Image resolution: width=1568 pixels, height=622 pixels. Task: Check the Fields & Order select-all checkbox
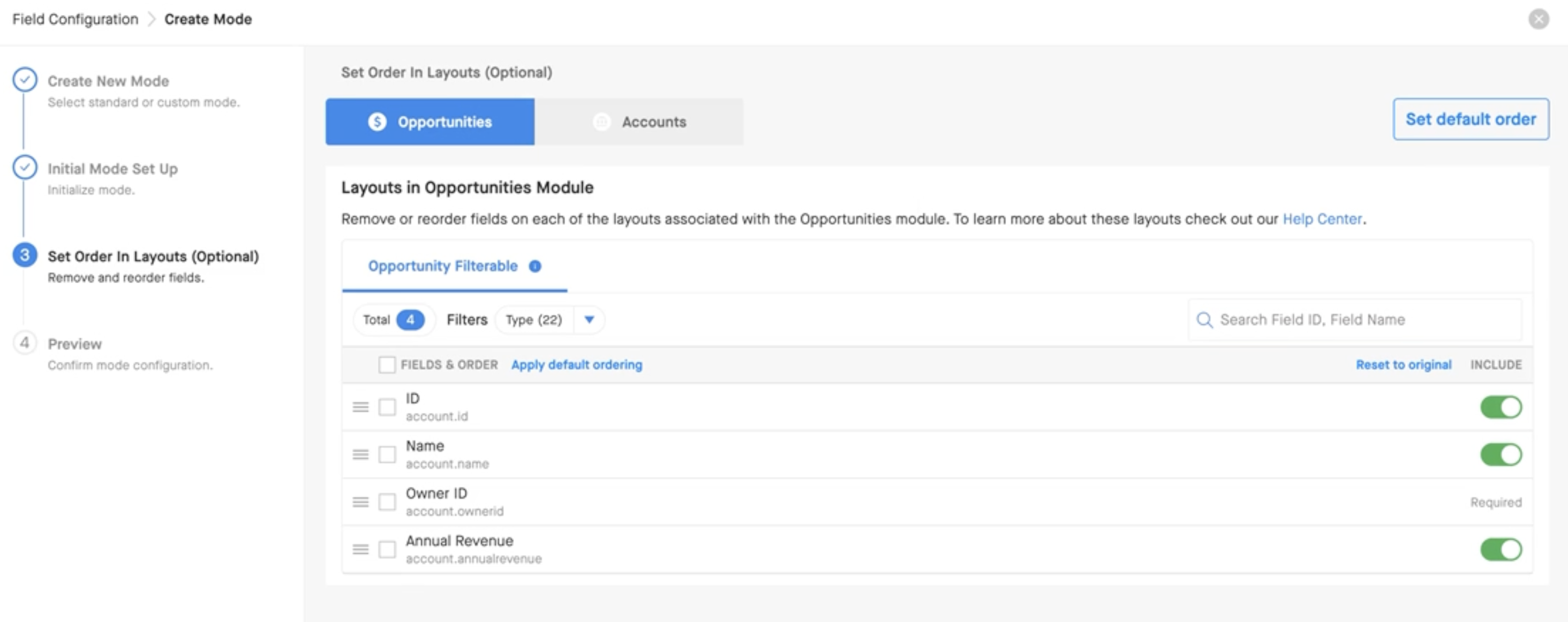point(387,365)
